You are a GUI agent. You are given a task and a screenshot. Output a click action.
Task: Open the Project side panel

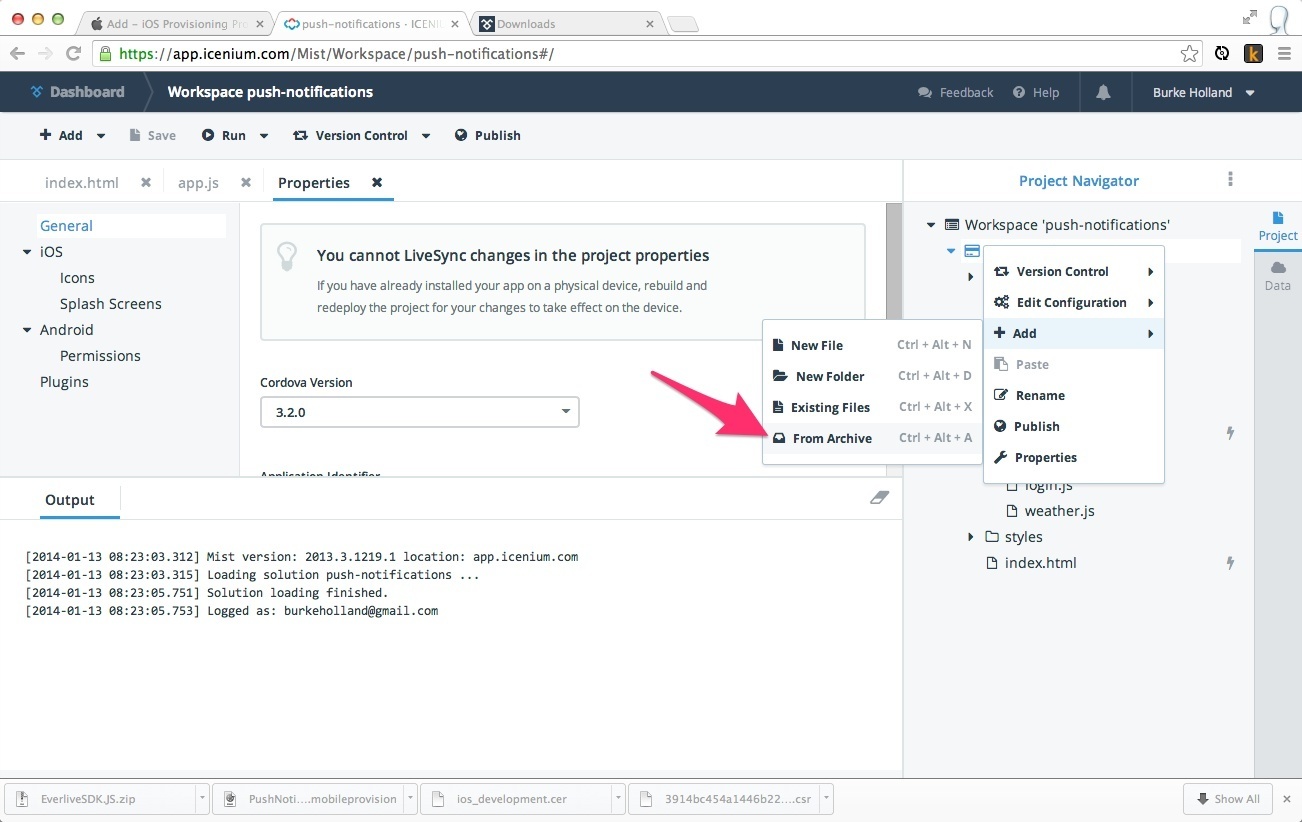1277,226
